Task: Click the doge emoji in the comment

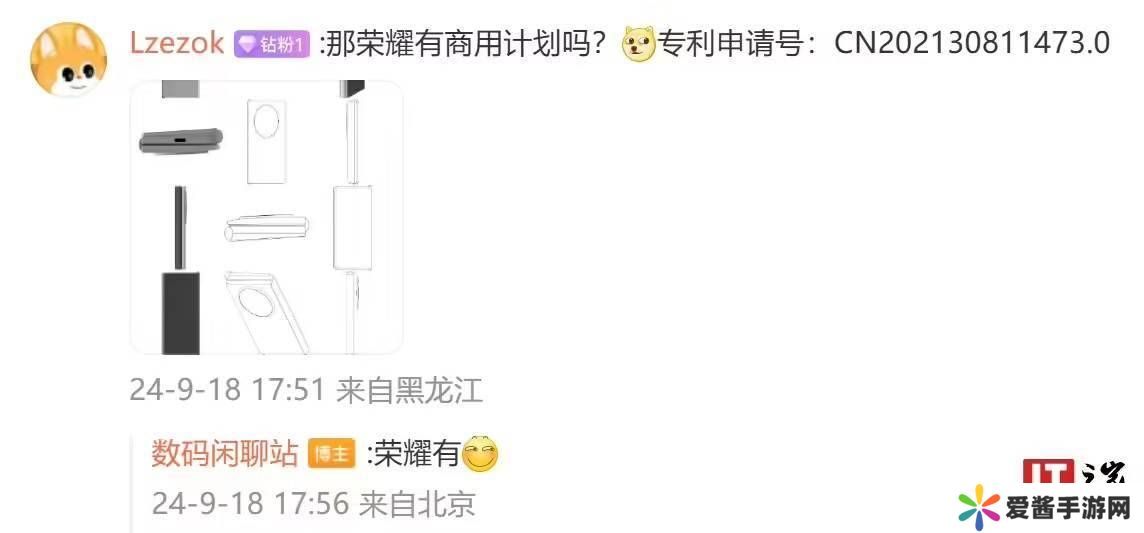Action: tap(638, 46)
